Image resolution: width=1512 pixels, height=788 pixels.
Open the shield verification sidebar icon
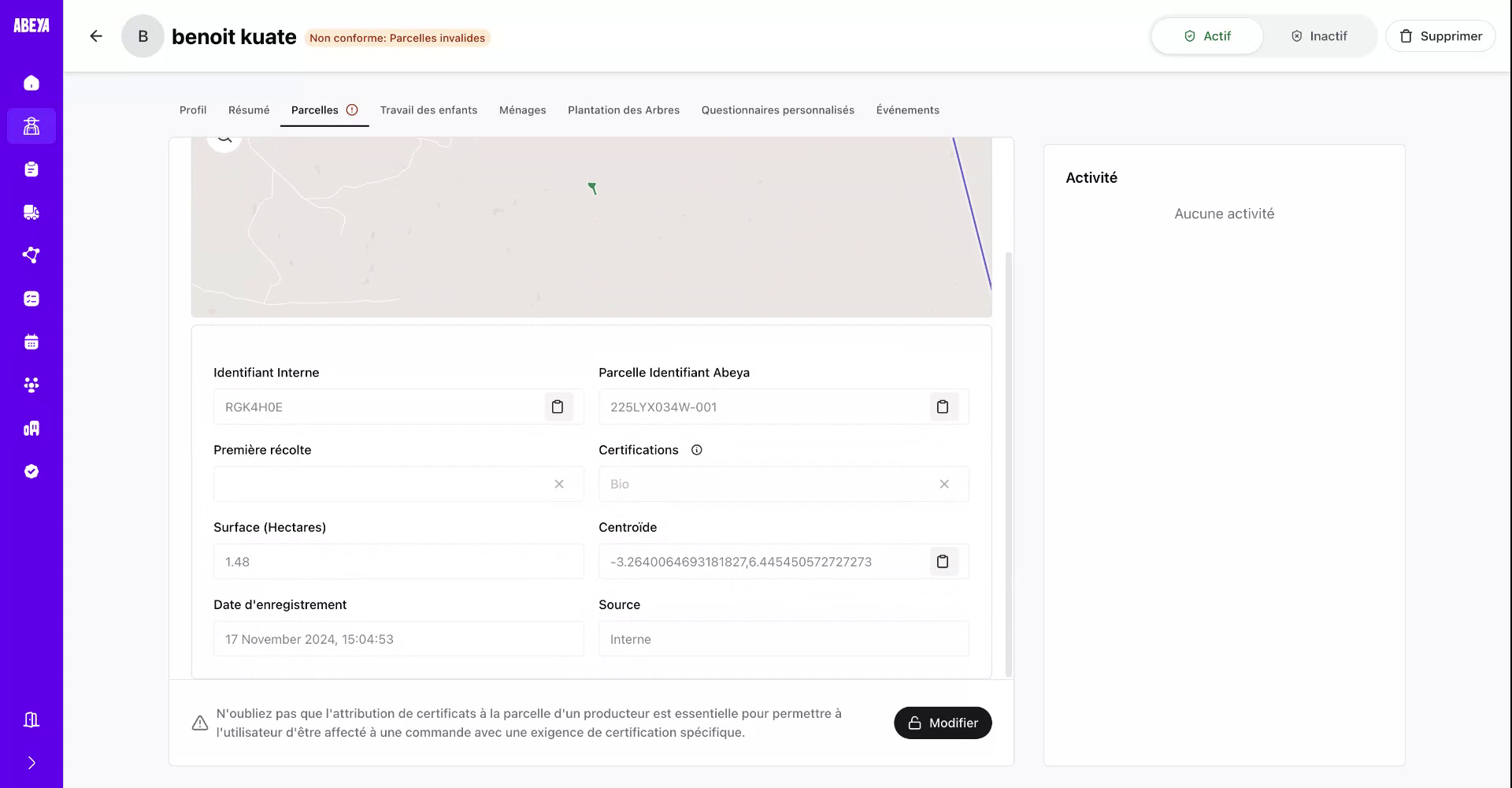click(x=31, y=470)
